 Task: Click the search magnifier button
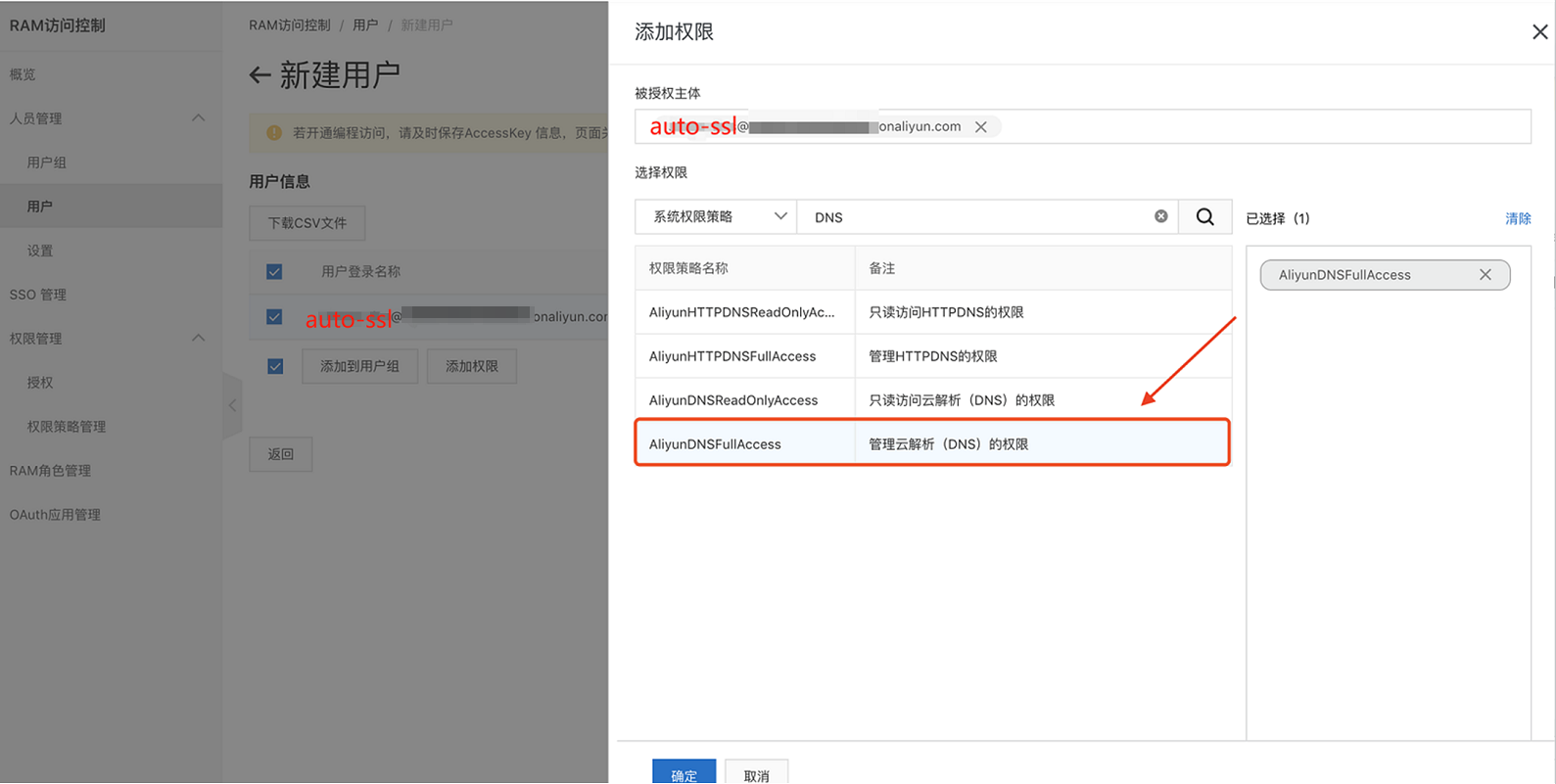1204,217
